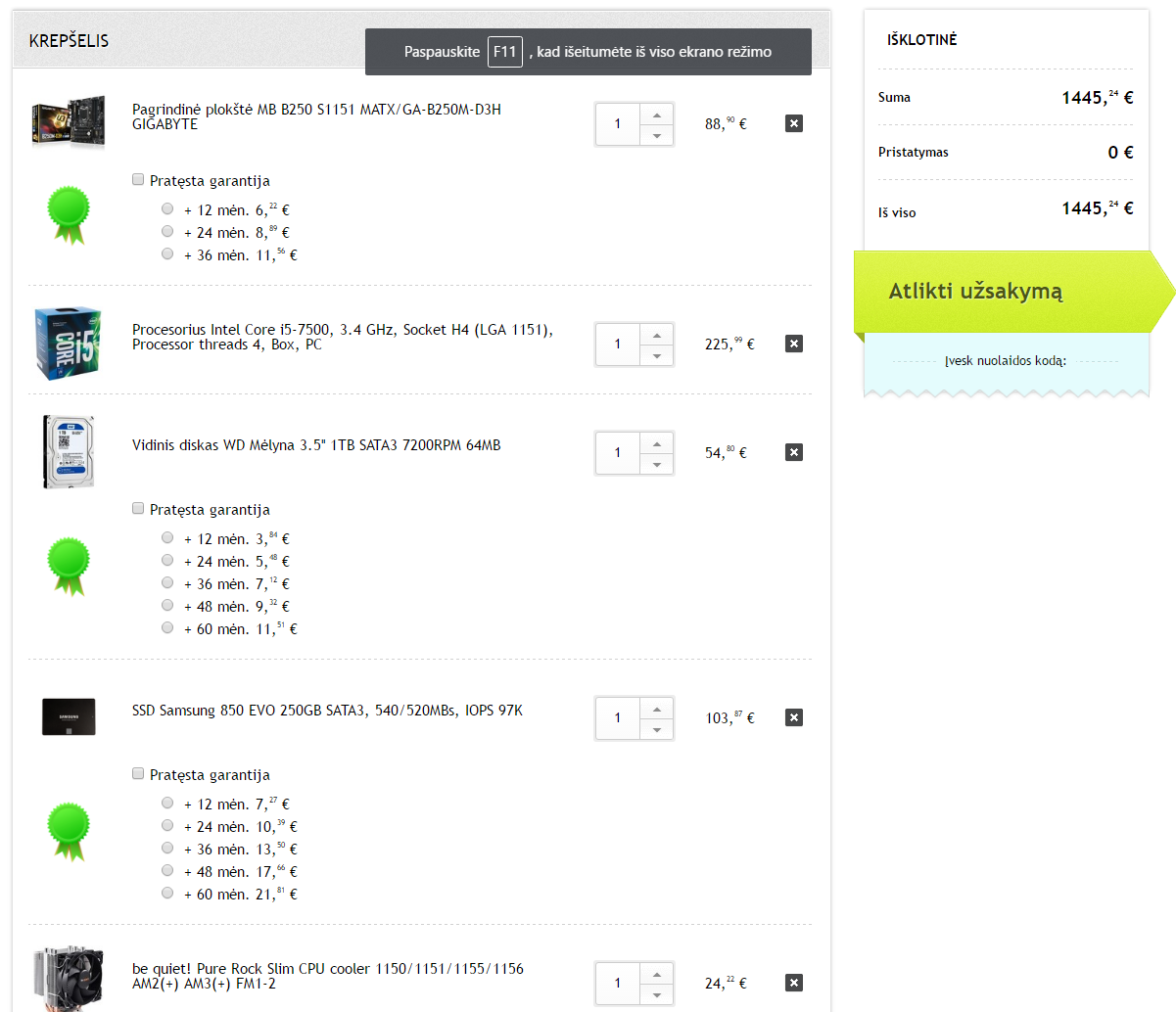The width and height of the screenshot is (1176, 1012).
Task: Select WD disk +24 mėn. 5,48 € warranty
Action: [x=167, y=560]
